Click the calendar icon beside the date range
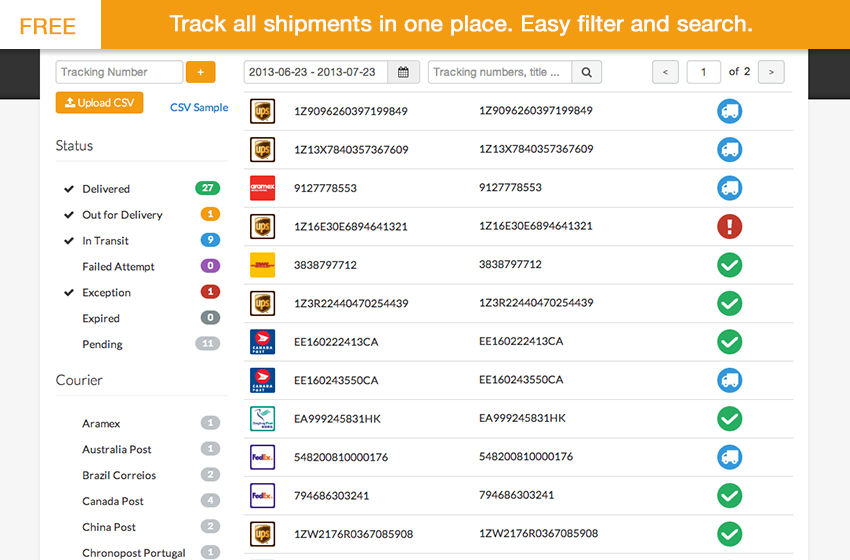Screen dimensions: 850x560 (x=403, y=72)
